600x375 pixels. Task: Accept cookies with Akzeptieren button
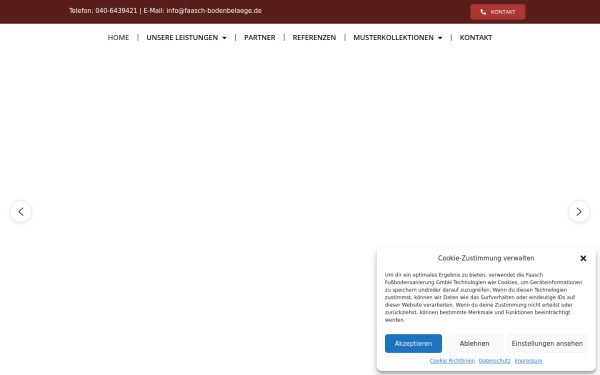pyautogui.click(x=413, y=344)
